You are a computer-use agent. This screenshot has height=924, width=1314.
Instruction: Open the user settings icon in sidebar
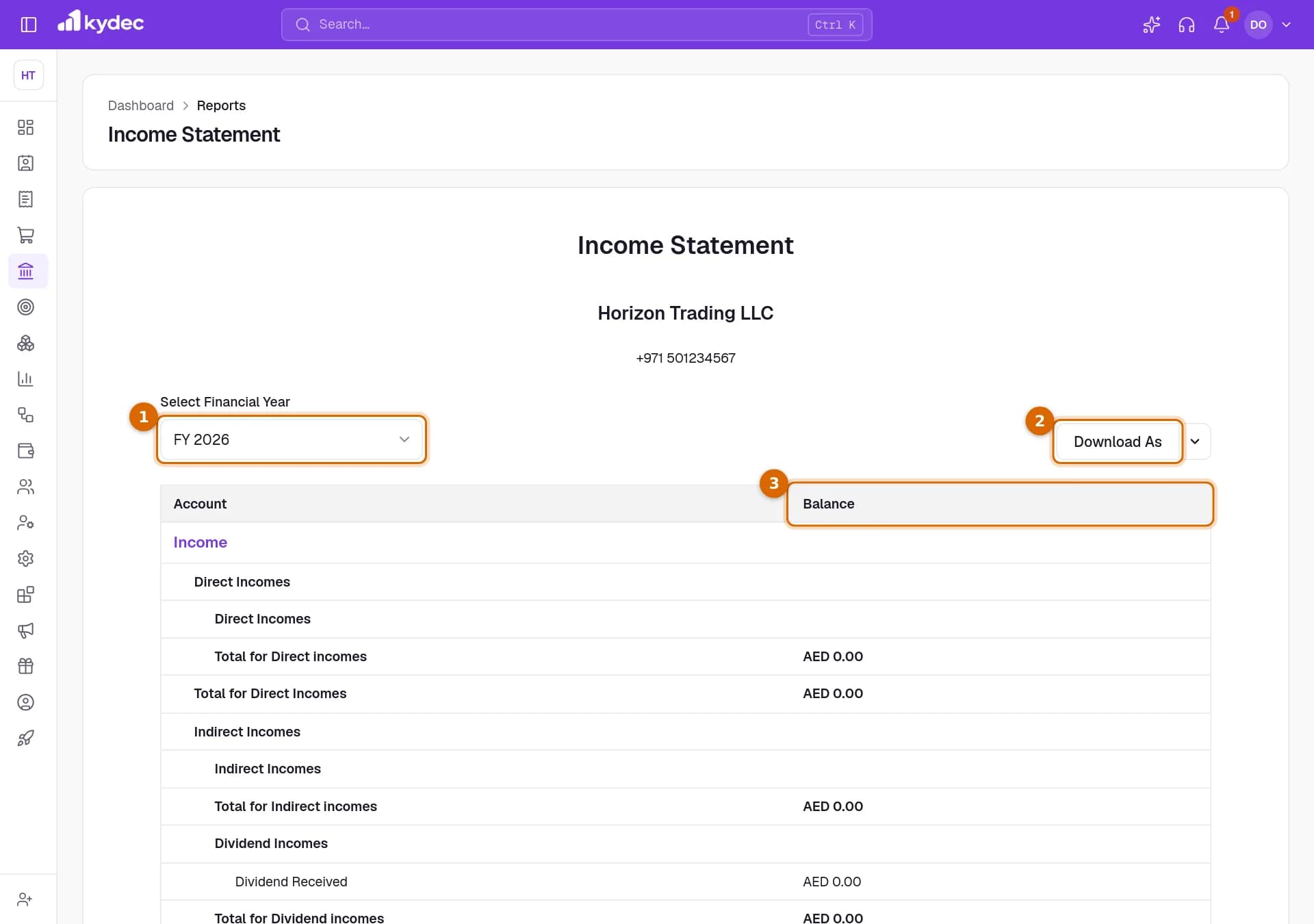[25, 522]
